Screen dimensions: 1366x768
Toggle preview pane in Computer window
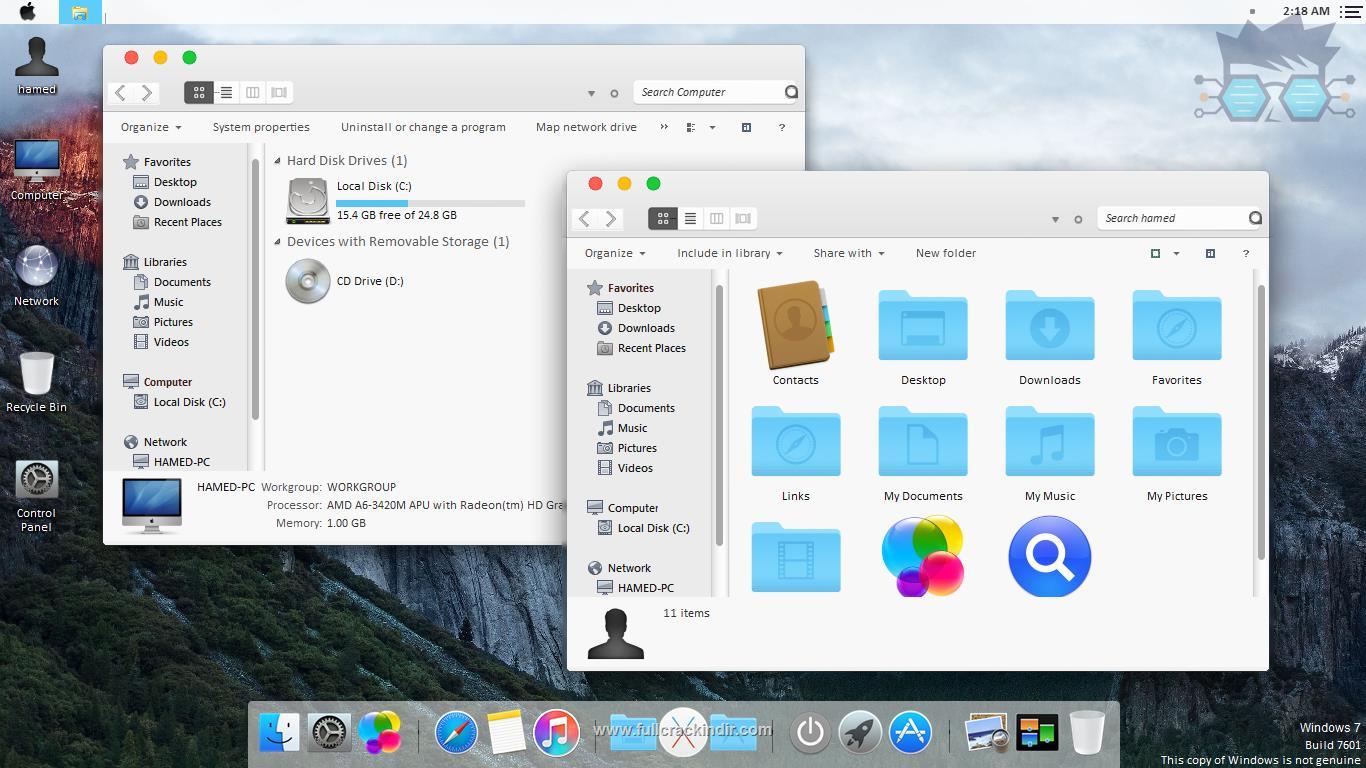[746, 127]
